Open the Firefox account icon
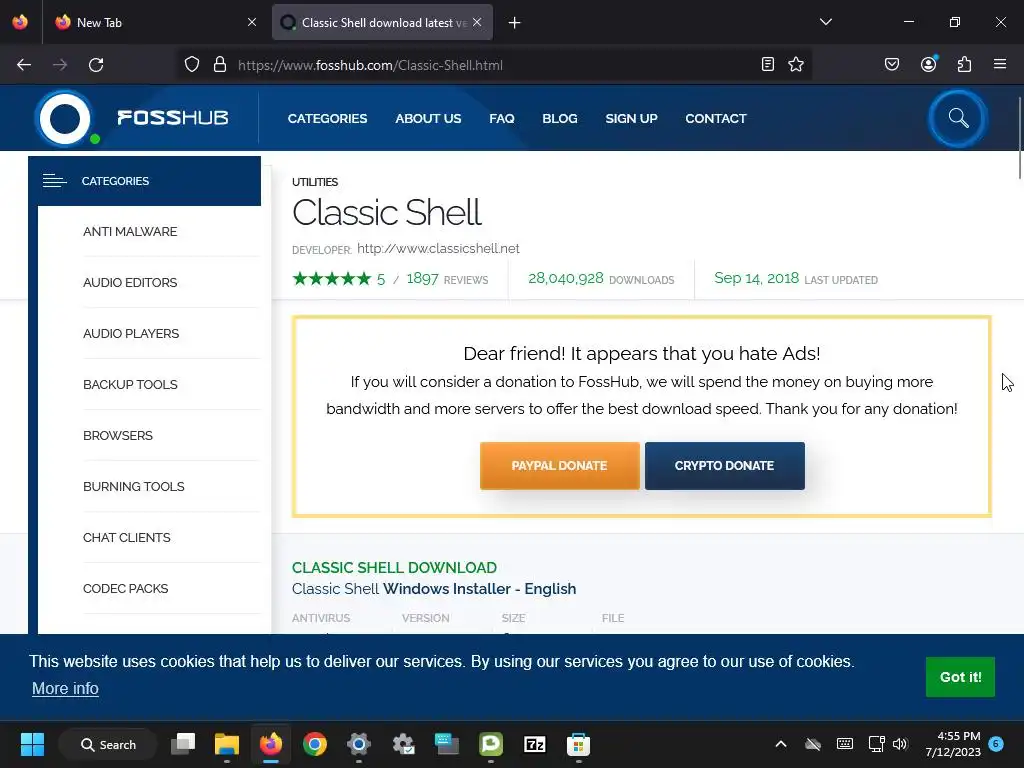 [x=929, y=64]
